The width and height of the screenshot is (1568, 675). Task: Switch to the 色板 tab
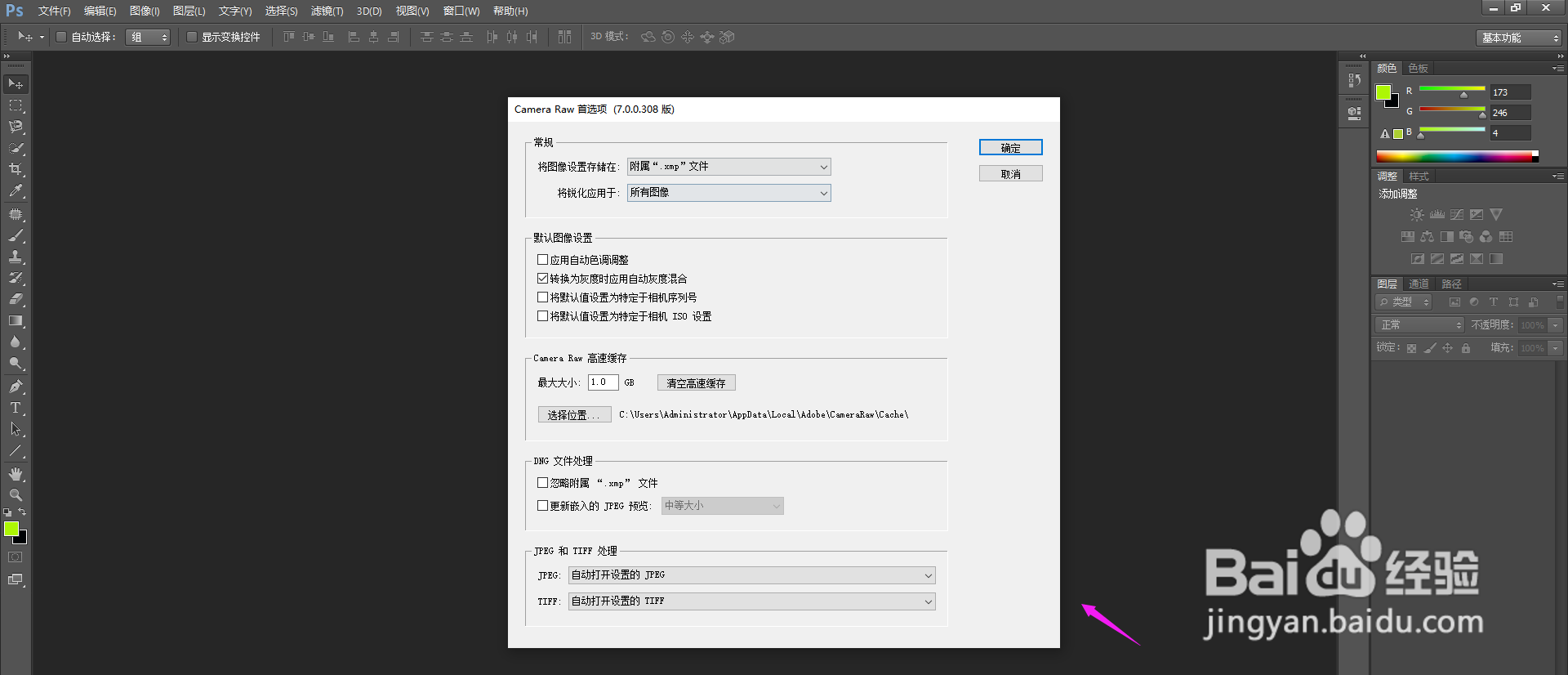click(1419, 69)
